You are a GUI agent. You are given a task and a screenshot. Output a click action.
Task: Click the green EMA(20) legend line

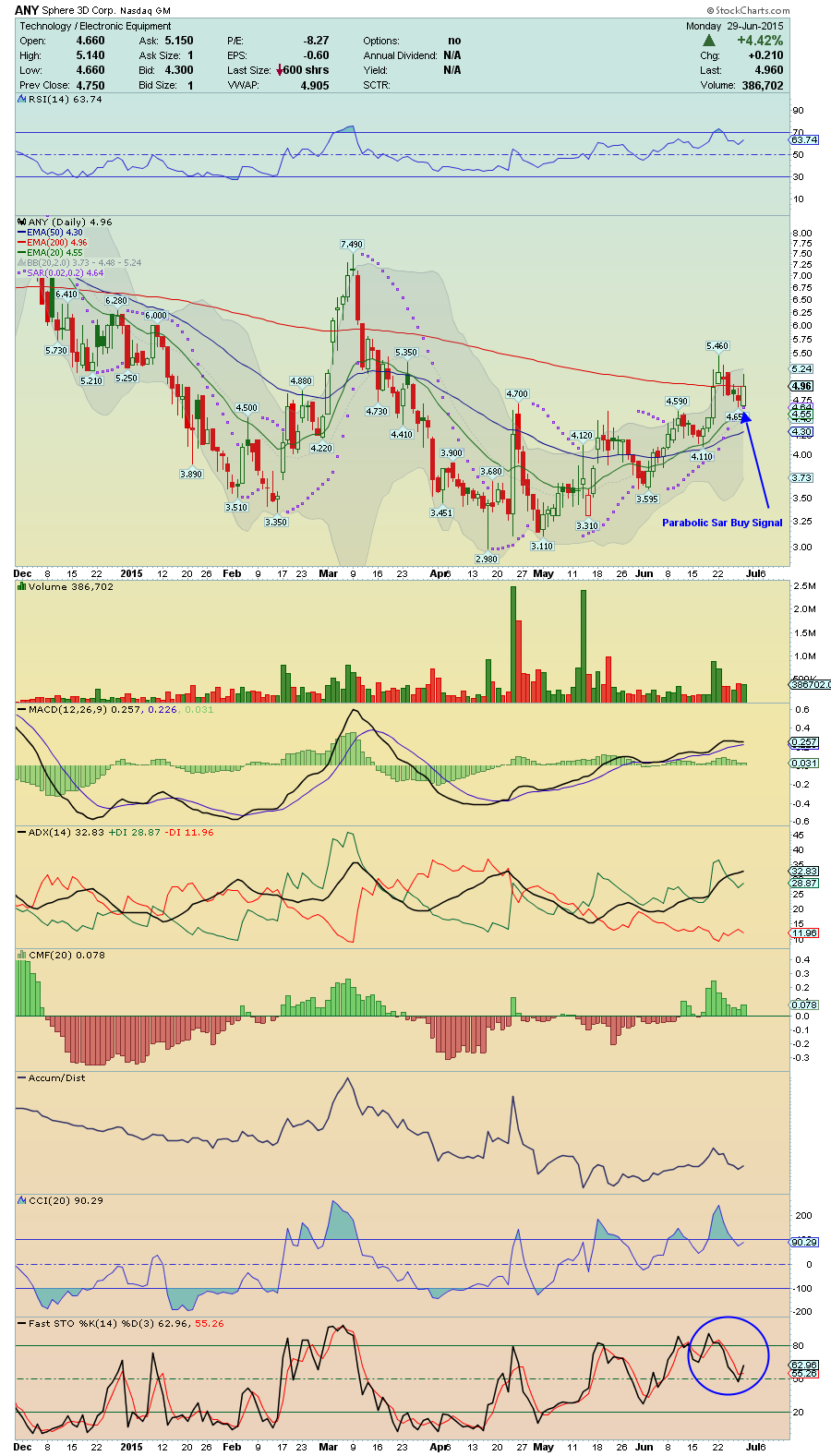pyautogui.click(x=21, y=253)
